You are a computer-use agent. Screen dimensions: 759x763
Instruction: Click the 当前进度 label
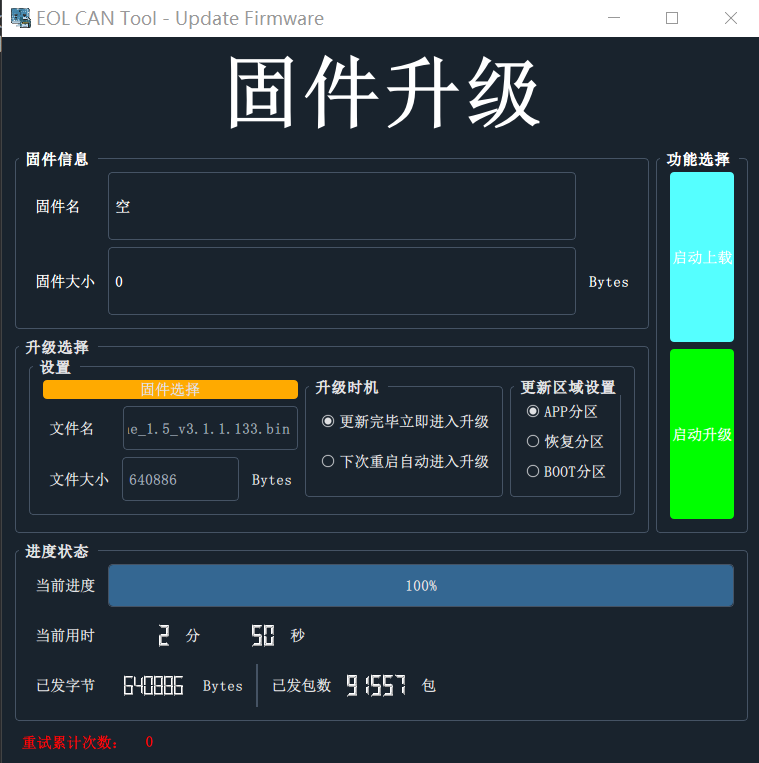[65, 586]
